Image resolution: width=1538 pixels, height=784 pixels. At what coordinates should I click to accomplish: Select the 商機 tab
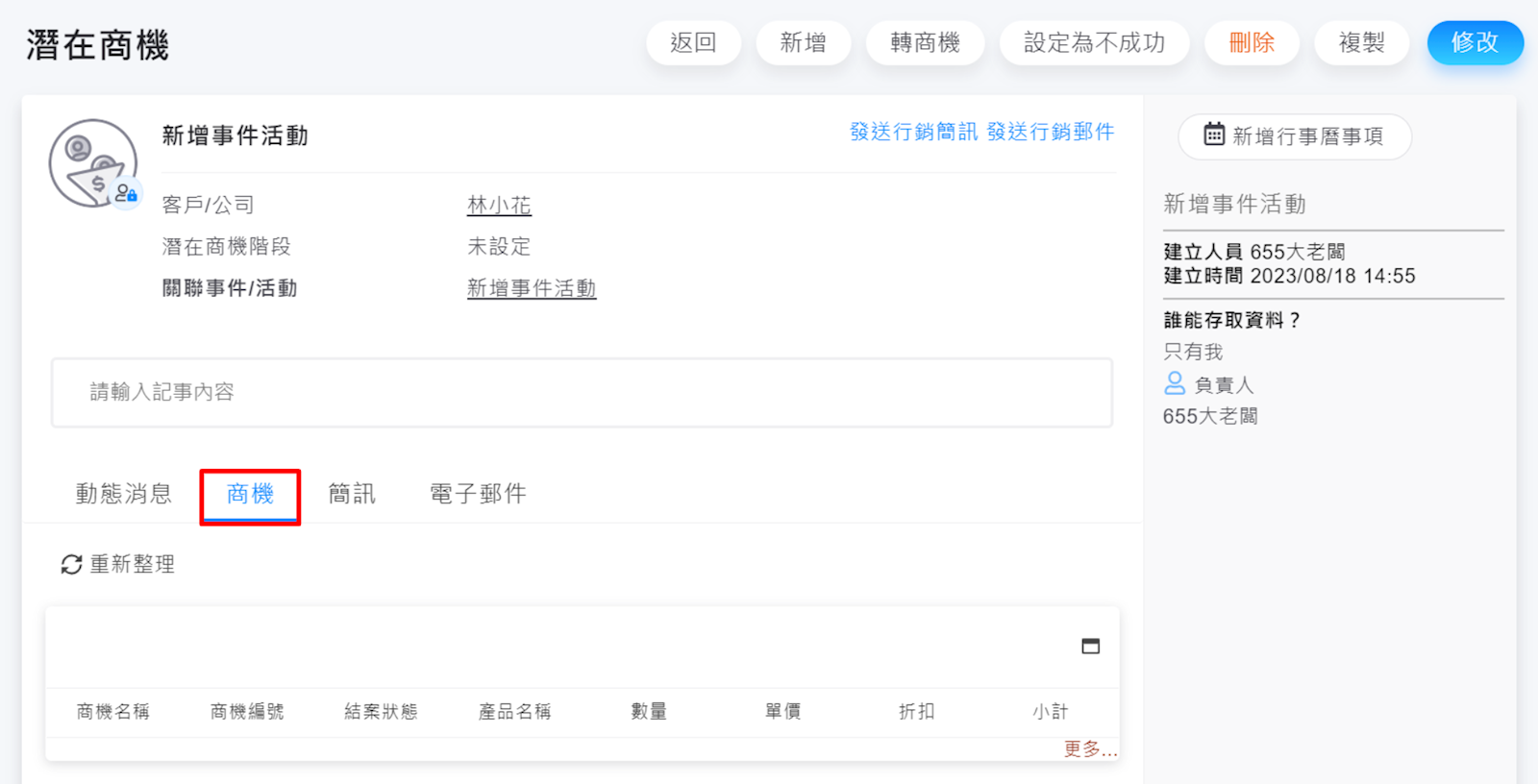250,494
